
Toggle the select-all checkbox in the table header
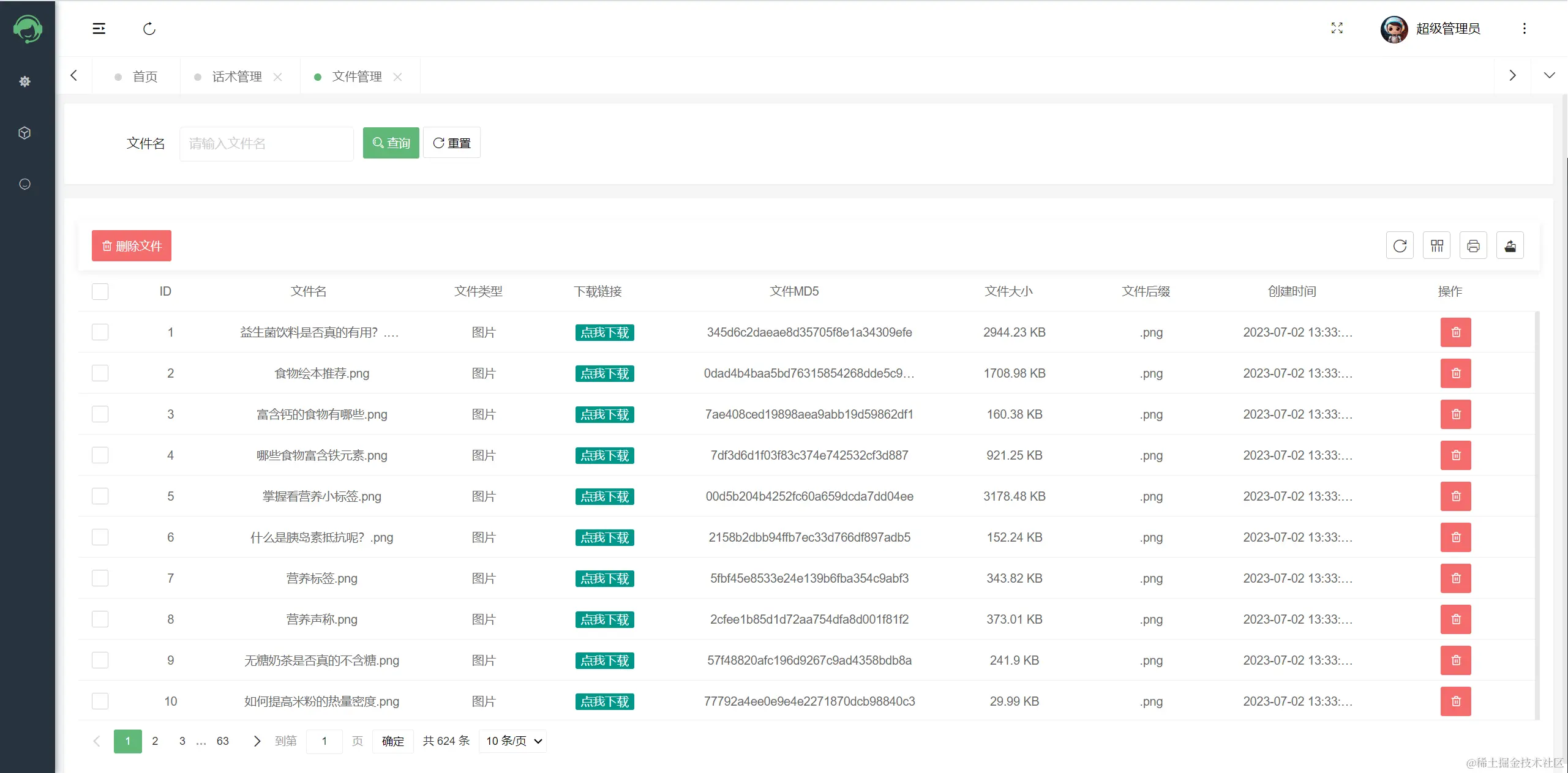[x=100, y=291]
